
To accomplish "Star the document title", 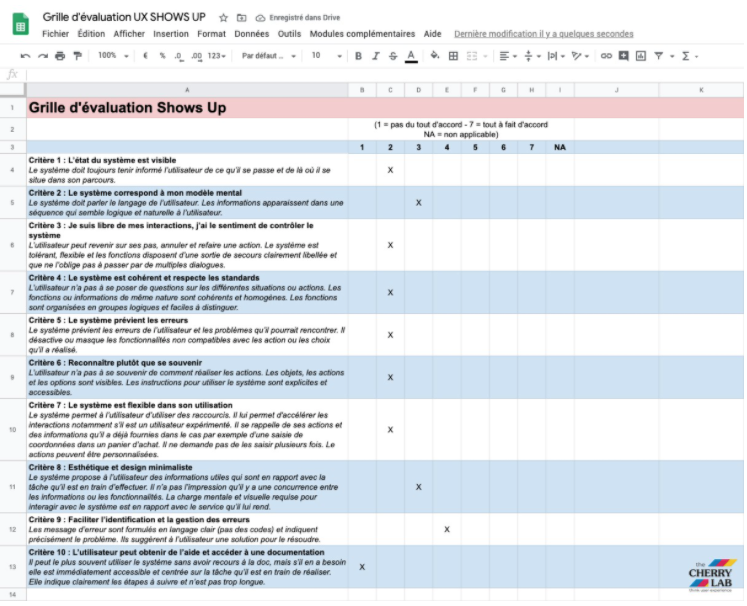I will pyautogui.click(x=223, y=18).
